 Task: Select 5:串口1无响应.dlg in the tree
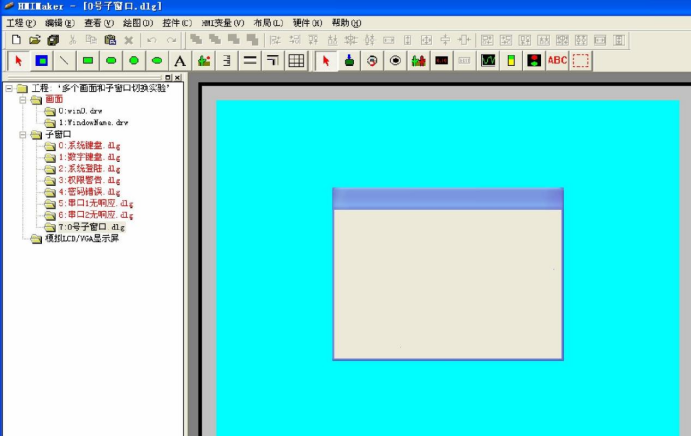pyautogui.click(x=96, y=203)
